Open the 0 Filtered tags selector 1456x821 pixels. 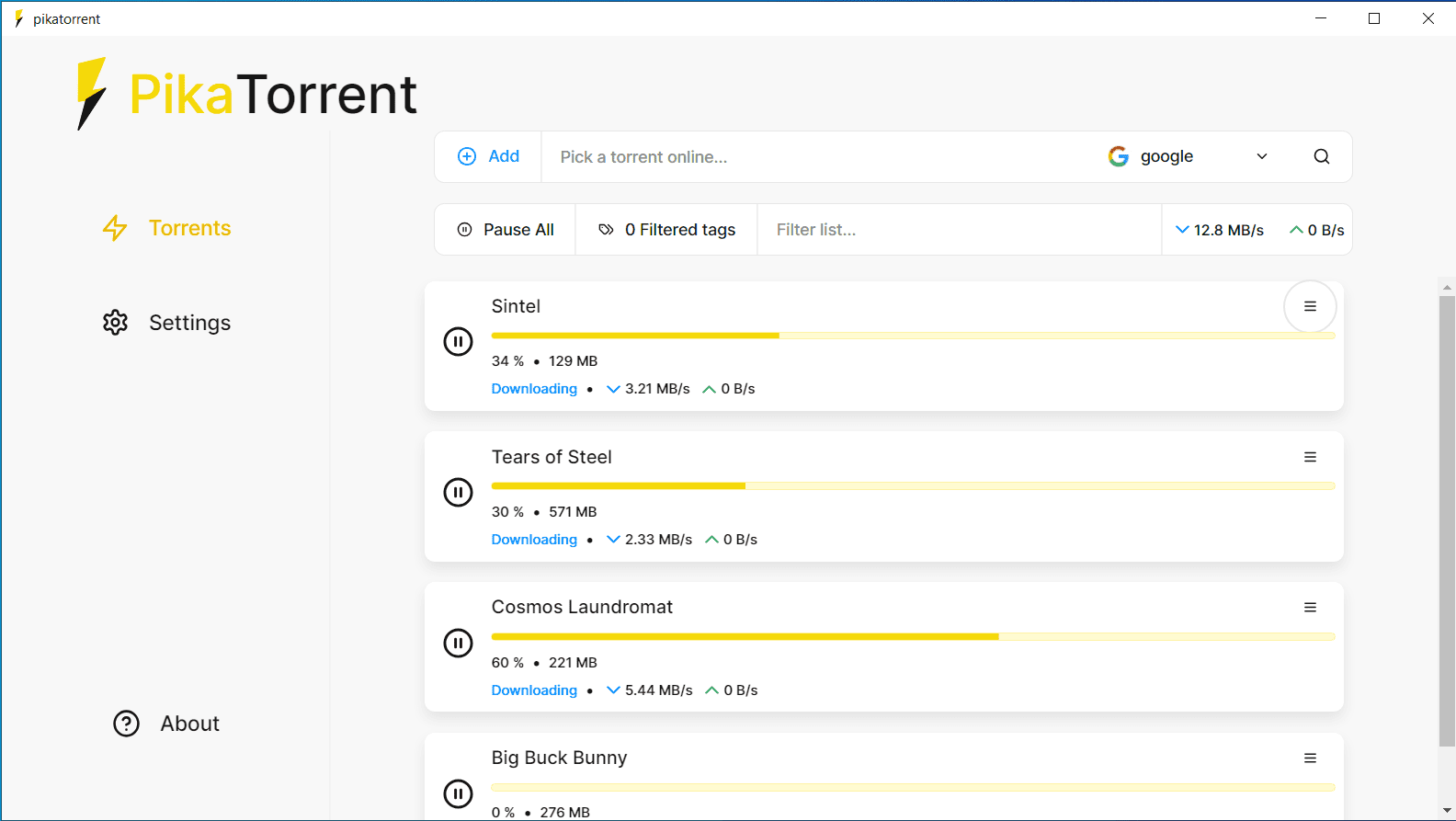(x=666, y=230)
